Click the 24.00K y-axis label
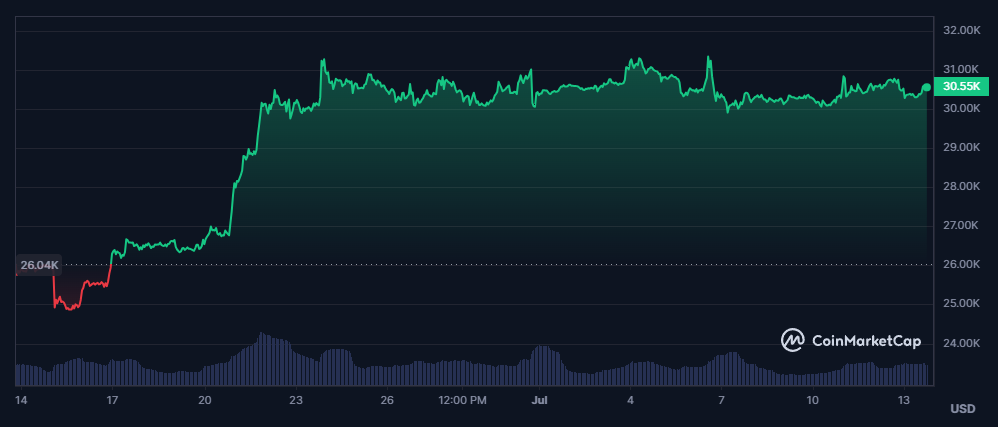Viewport: 998px width, 427px height. coord(961,344)
